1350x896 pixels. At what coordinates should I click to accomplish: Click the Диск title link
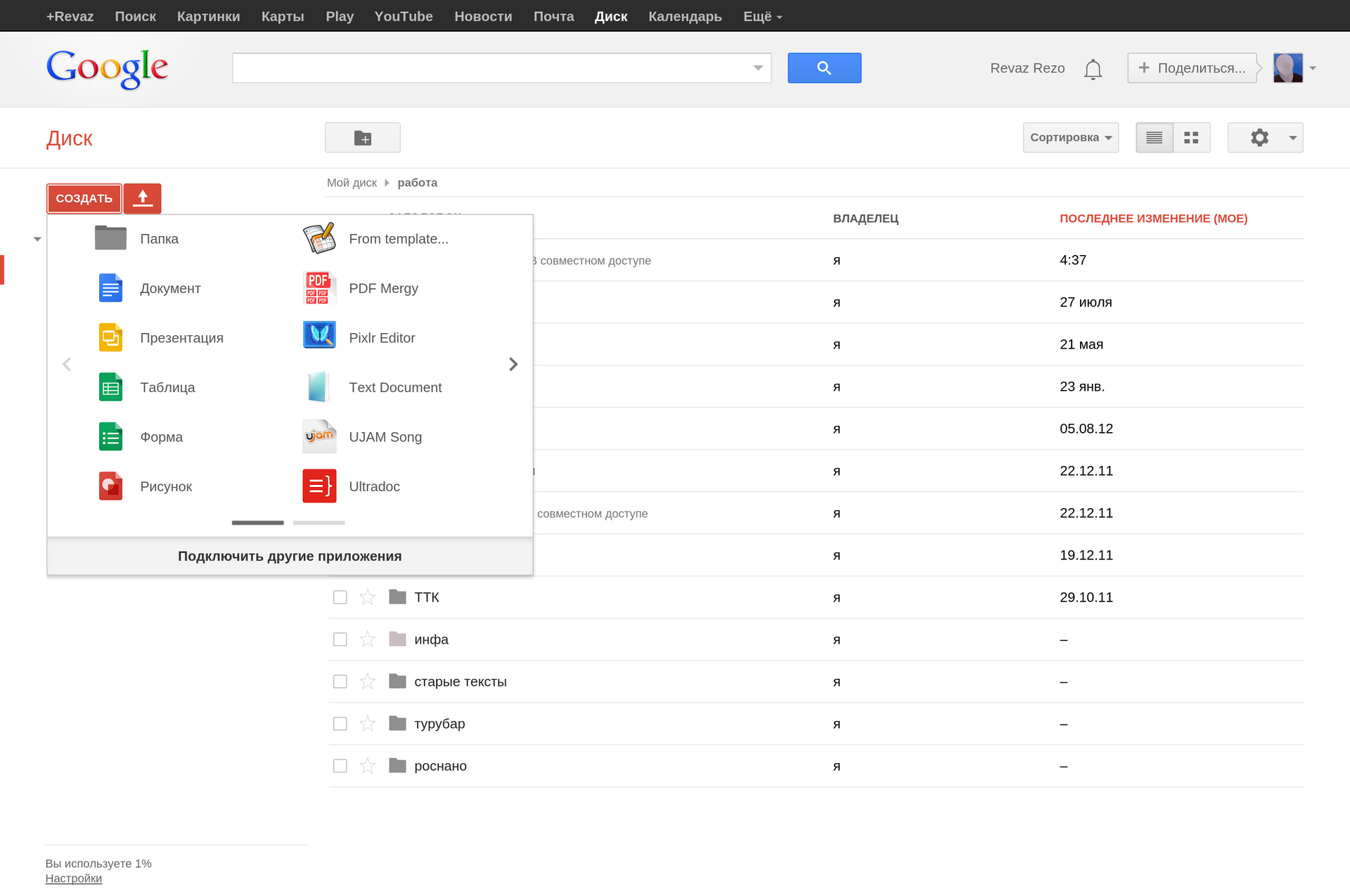69,138
